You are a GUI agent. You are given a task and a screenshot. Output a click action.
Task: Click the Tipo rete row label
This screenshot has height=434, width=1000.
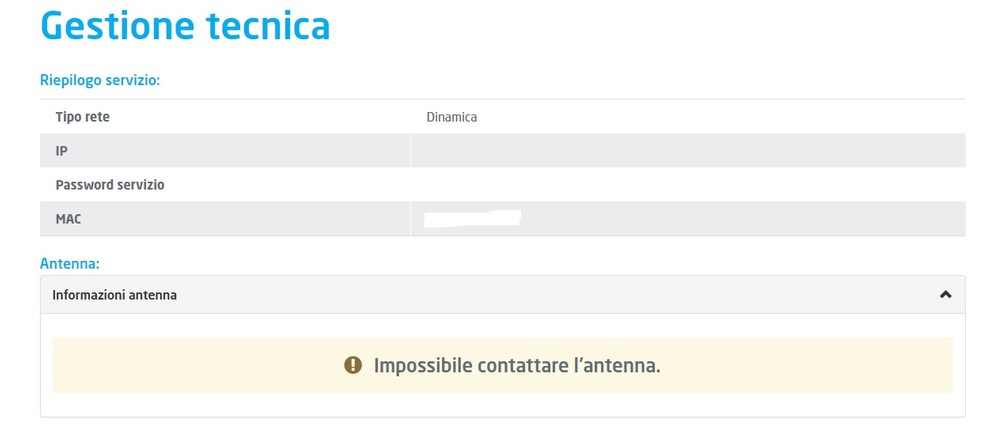[83, 117]
